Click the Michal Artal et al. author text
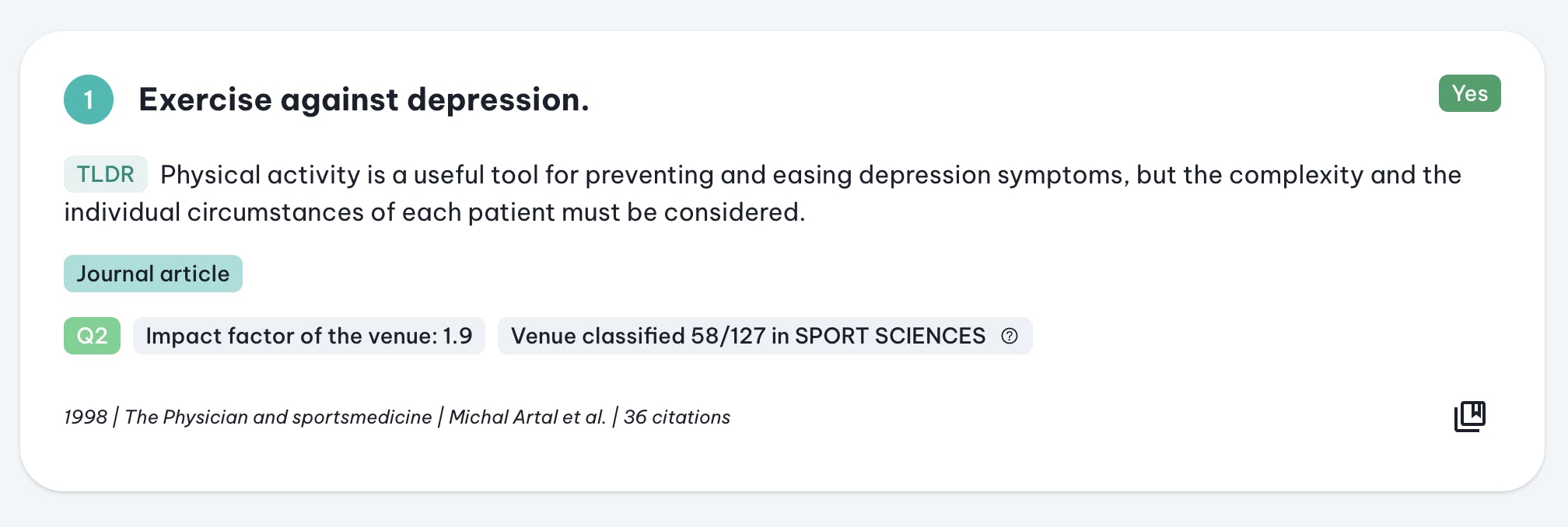1568x527 pixels. click(x=527, y=417)
